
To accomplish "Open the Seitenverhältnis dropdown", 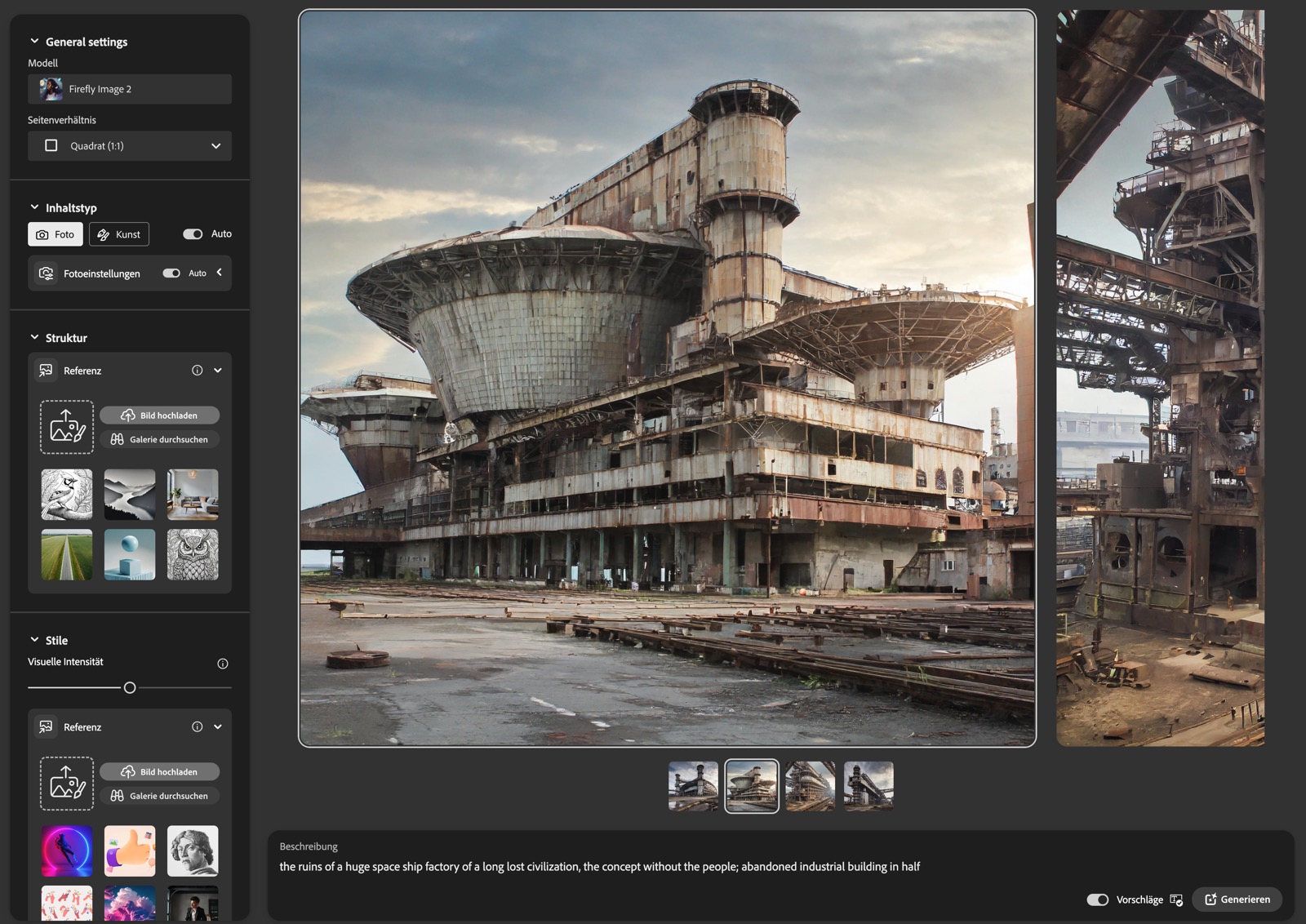I will (x=130, y=146).
